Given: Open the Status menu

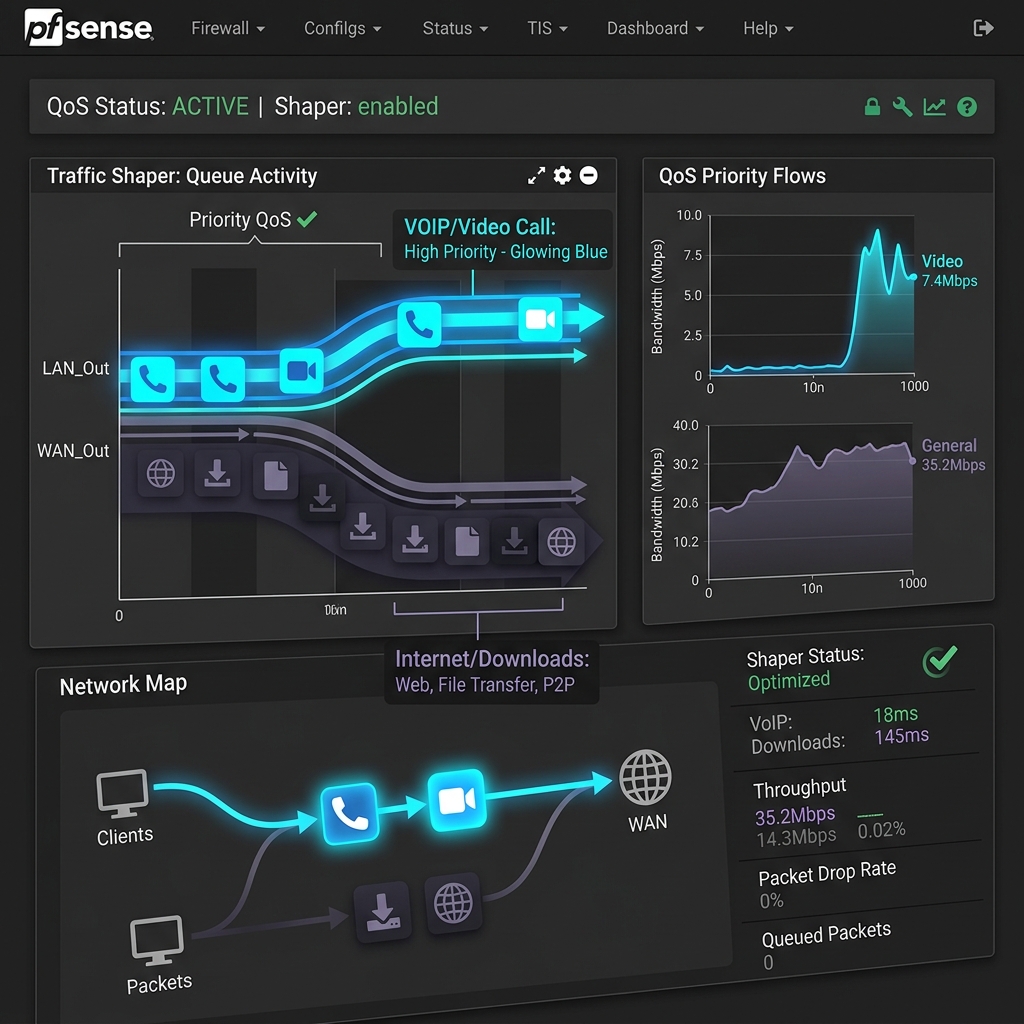Looking at the screenshot, I should (455, 28).
